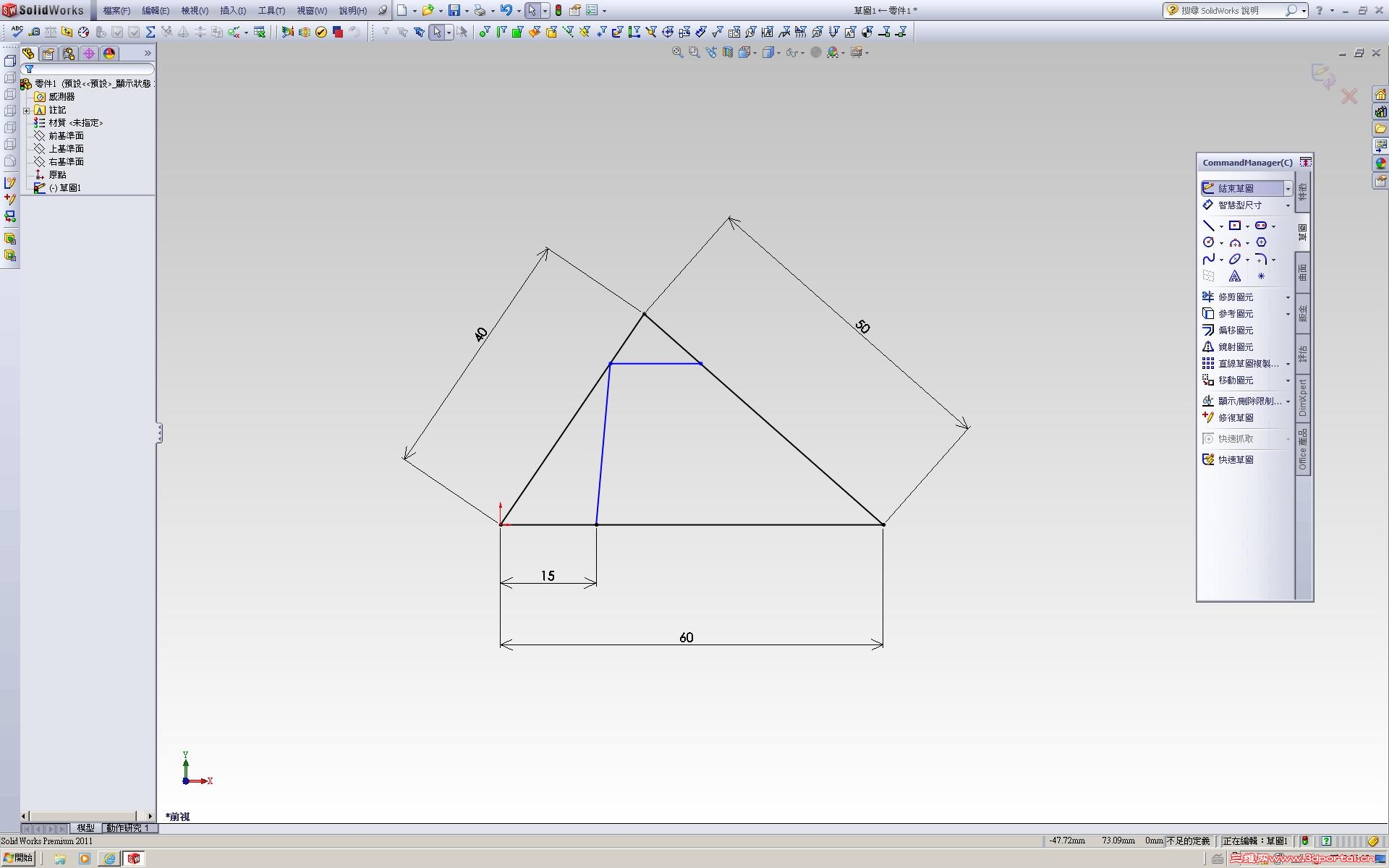Open the PropertyManager tab icon
This screenshot has height=868, width=1389.
click(48, 54)
